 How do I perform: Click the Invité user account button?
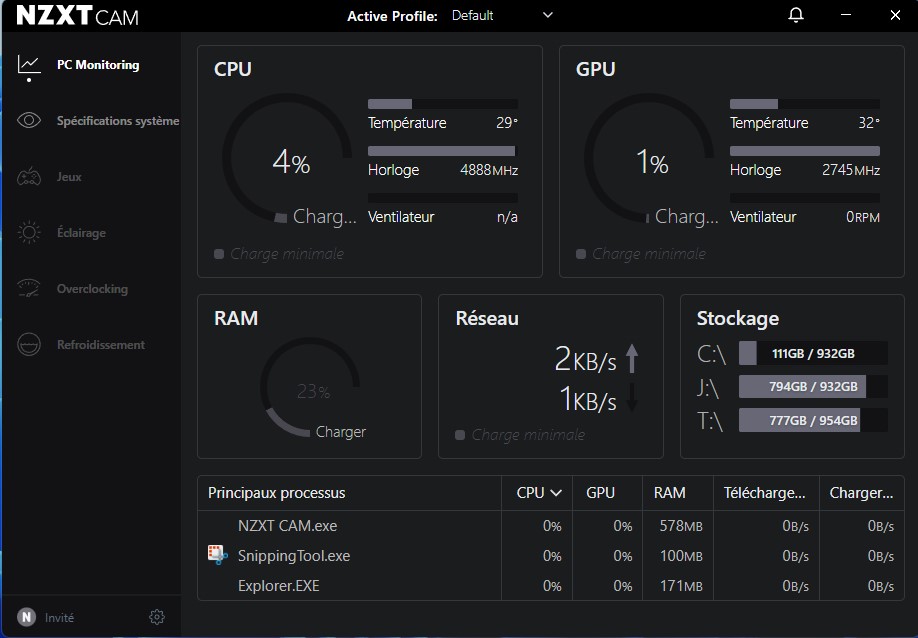46,617
